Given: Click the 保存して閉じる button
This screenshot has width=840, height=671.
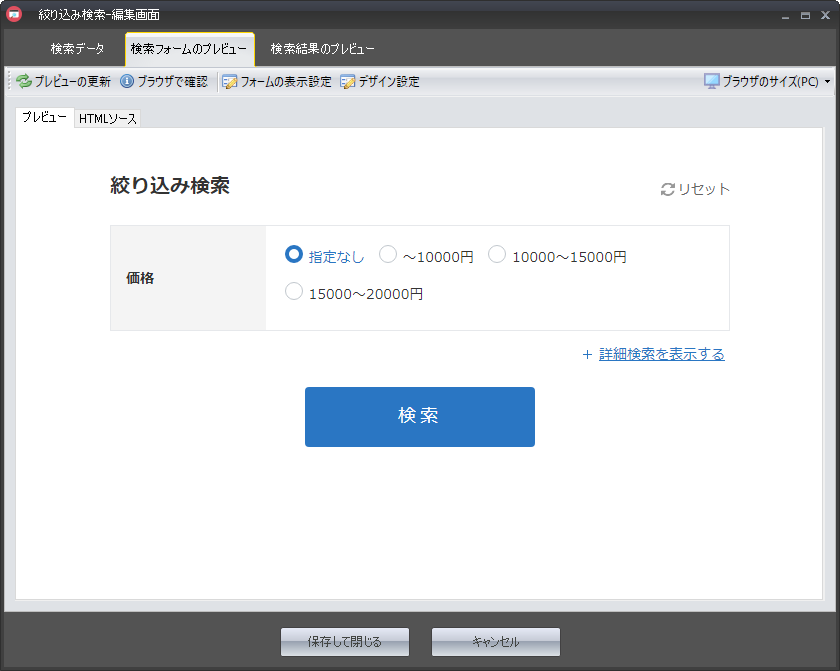Looking at the screenshot, I should (x=345, y=642).
